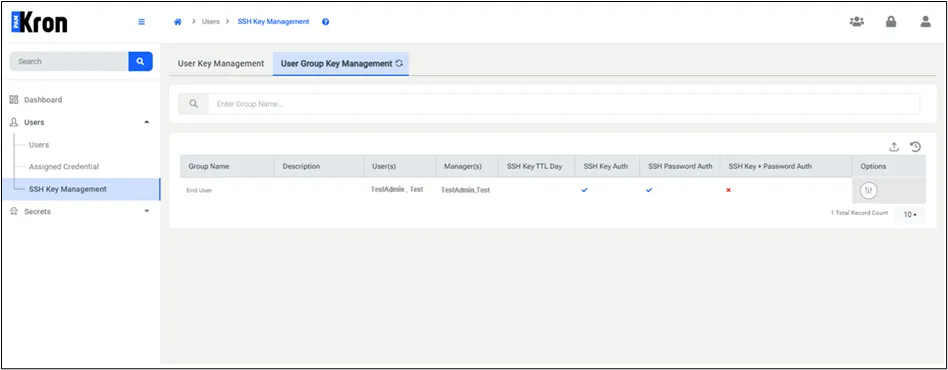Click the Kron PAM logo

39,22
